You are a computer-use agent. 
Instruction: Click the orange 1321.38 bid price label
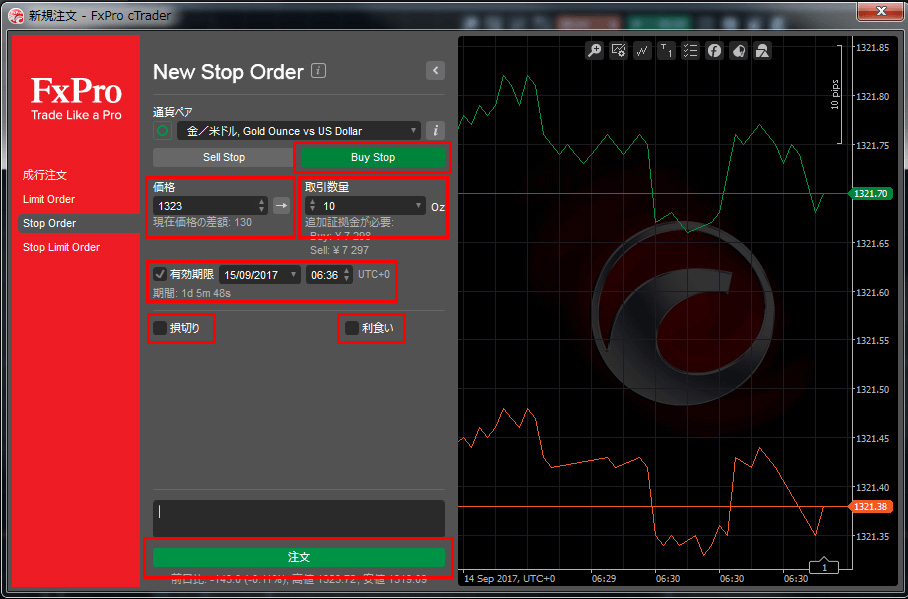click(870, 506)
